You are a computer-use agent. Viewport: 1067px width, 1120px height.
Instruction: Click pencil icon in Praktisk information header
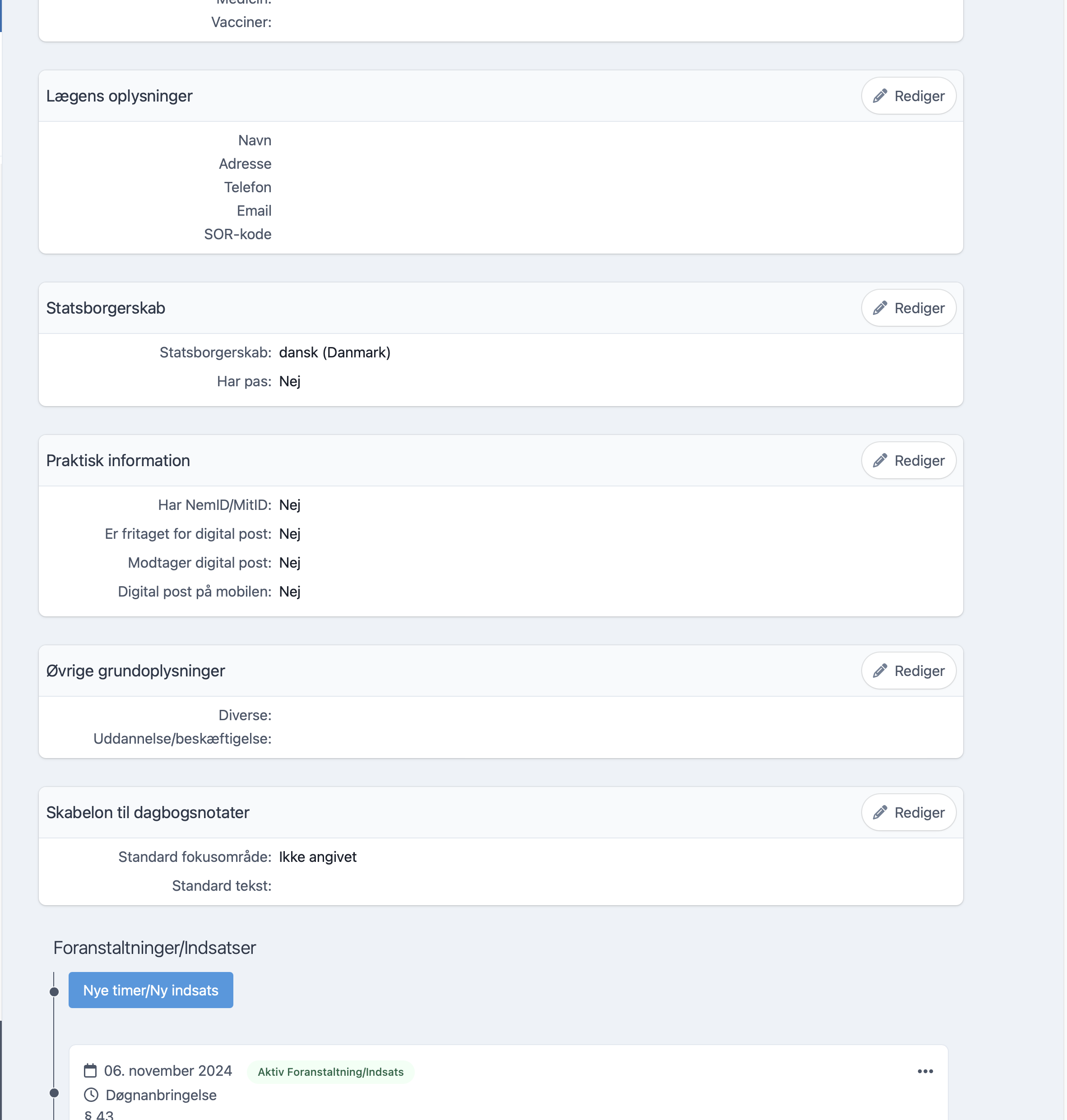point(880,461)
